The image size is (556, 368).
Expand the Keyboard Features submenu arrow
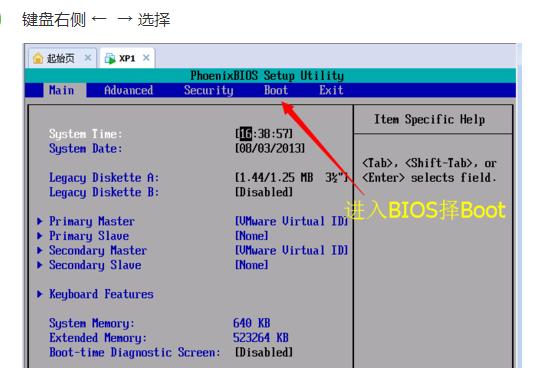tap(39, 294)
